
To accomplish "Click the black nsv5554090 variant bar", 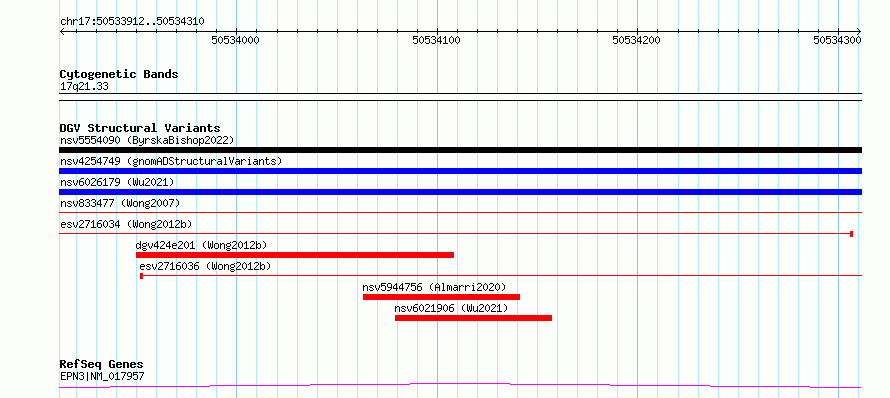I will (460, 150).
